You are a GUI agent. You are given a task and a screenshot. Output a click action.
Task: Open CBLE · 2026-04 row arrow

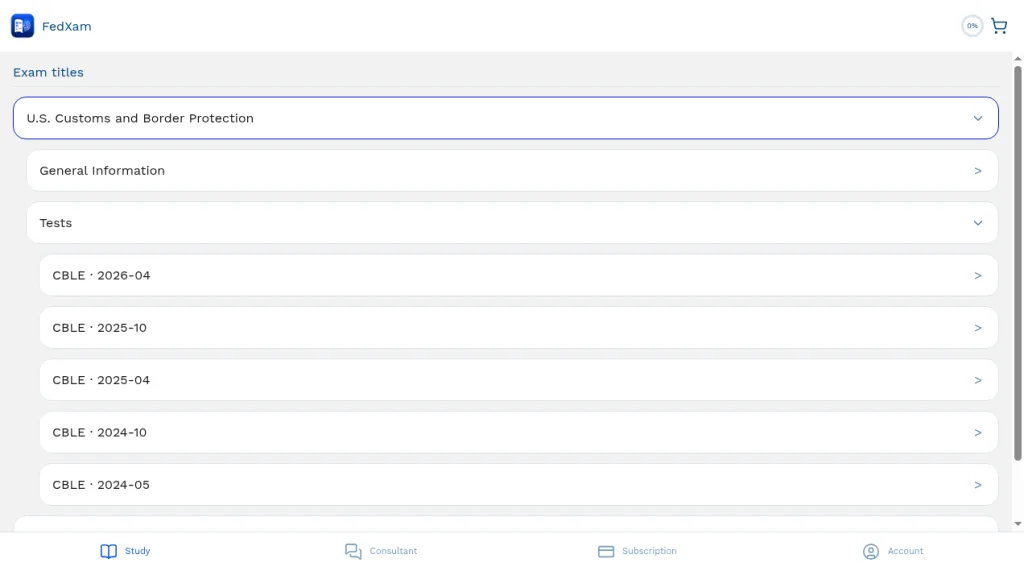coord(978,276)
